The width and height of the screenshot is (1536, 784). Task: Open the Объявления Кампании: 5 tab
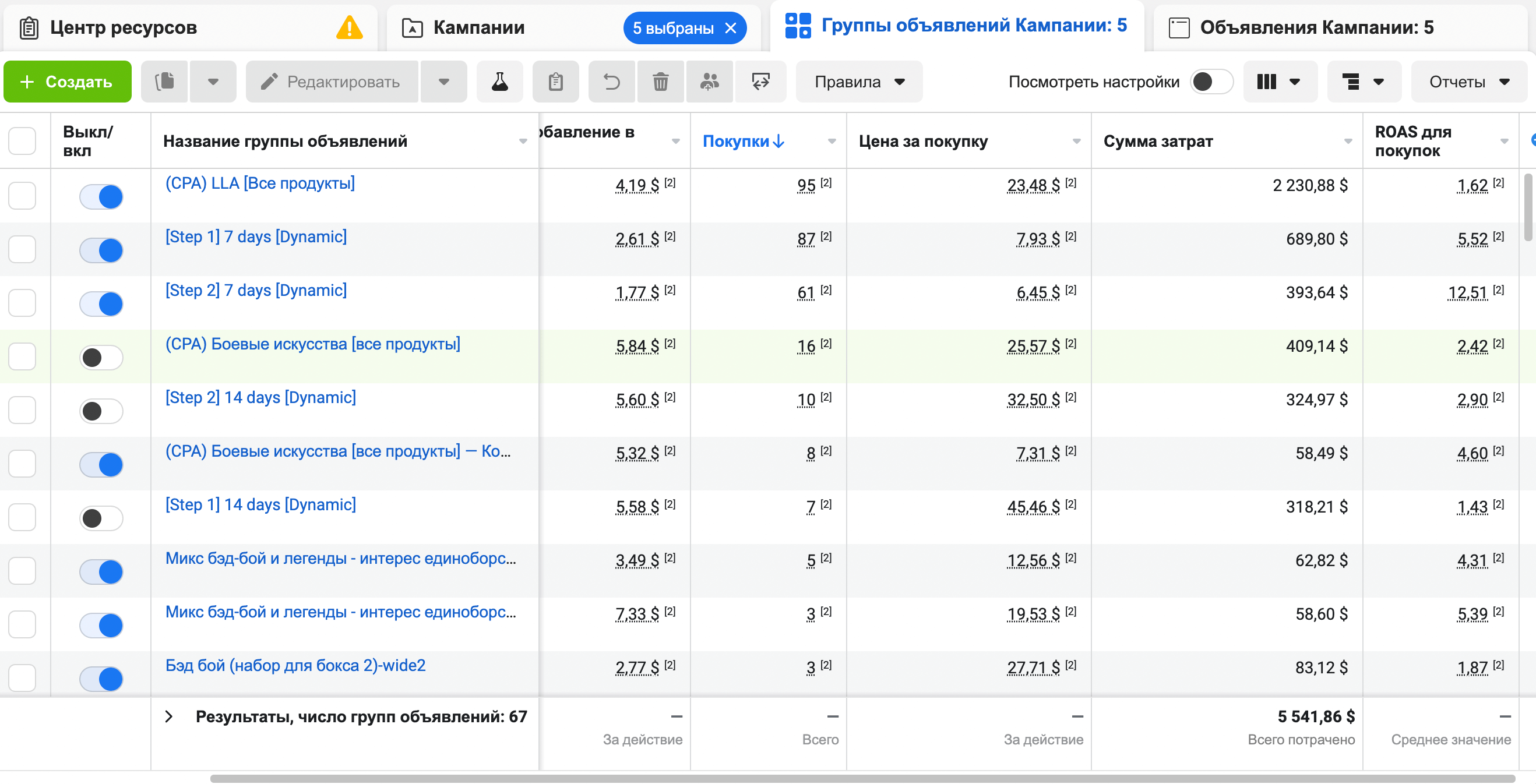coord(1316,27)
